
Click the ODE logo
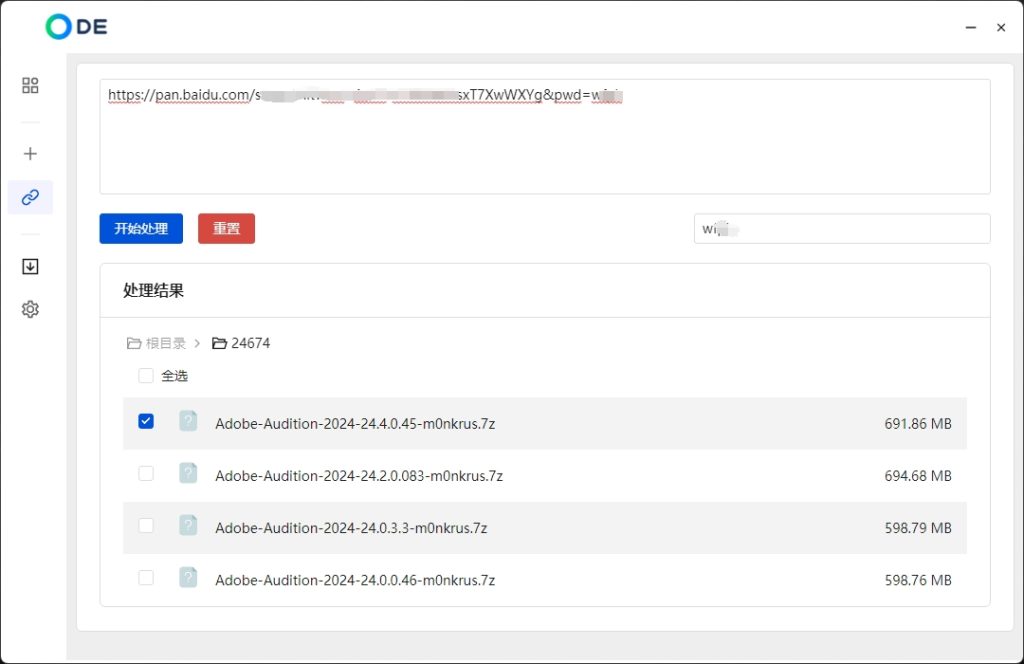point(76,27)
